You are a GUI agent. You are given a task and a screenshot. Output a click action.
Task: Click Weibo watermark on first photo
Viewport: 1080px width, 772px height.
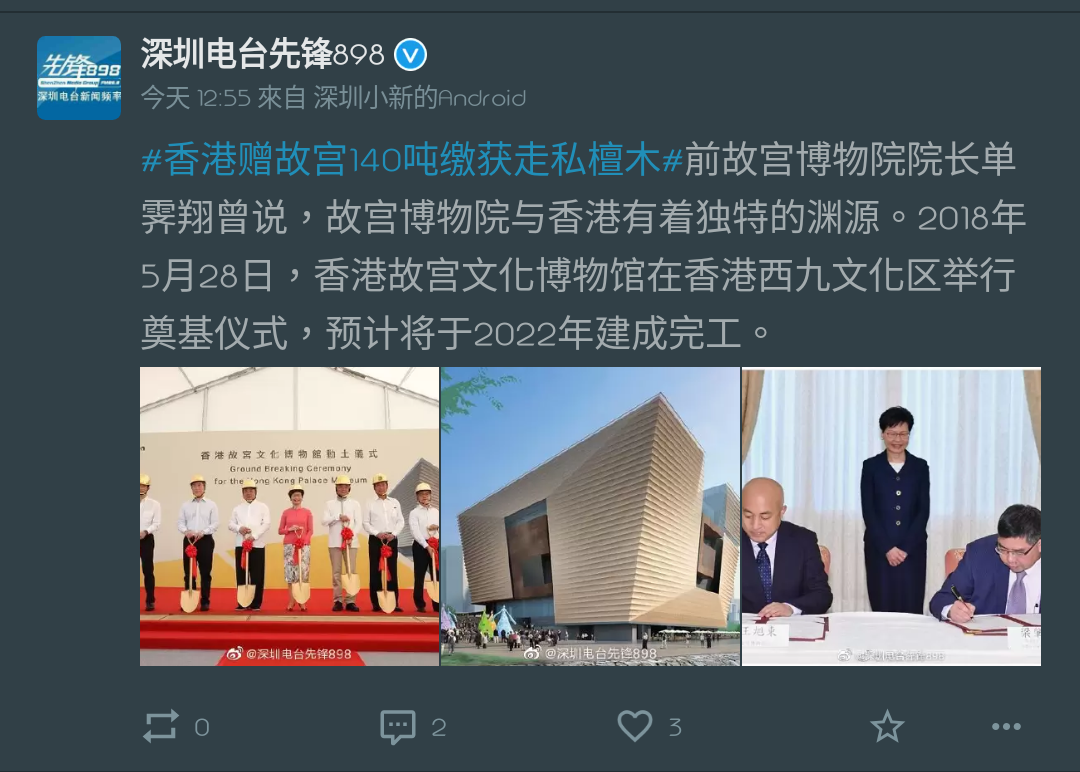point(289,654)
